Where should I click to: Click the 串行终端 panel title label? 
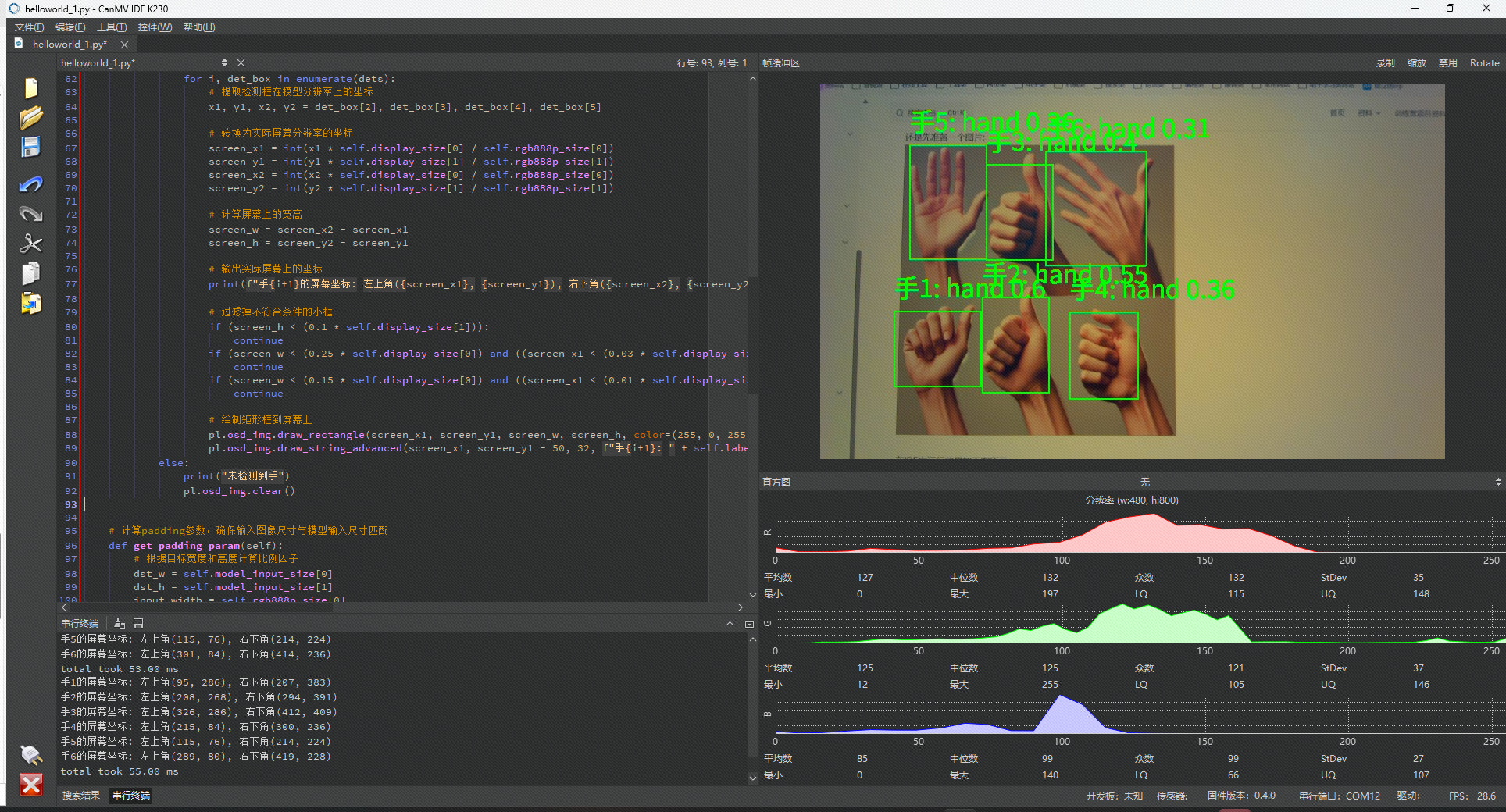[80, 624]
